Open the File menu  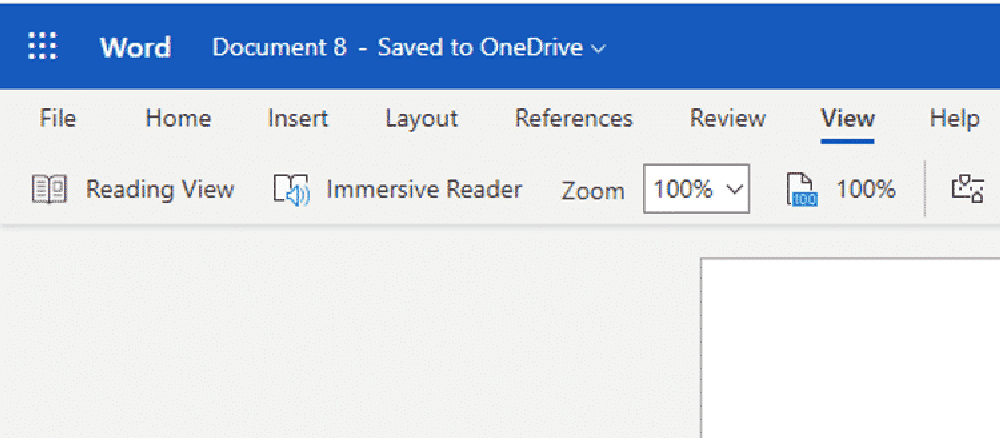(57, 118)
